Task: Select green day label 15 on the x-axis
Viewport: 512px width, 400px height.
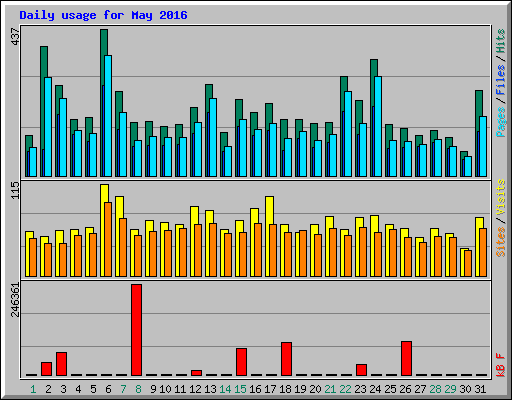Action: coord(240,389)
